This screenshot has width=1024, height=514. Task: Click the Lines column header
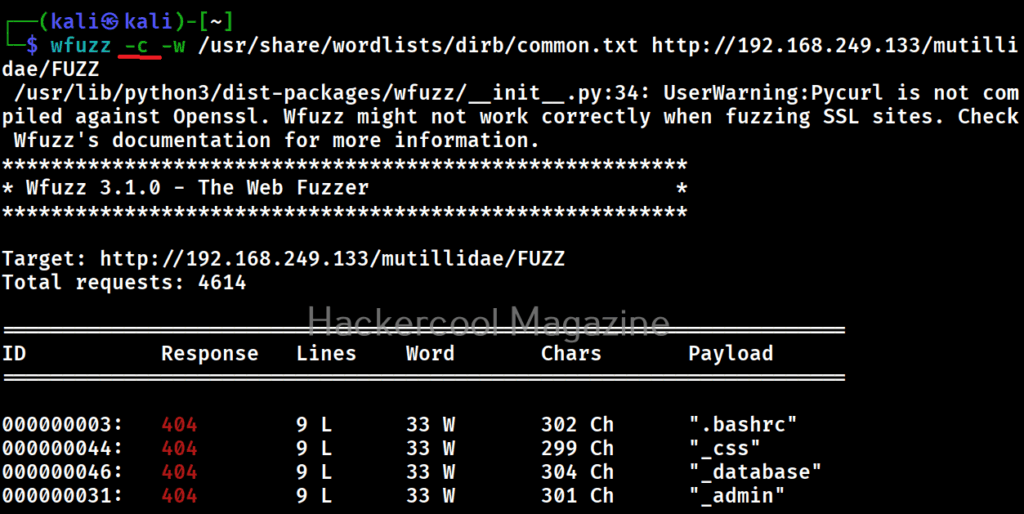(326, 353)
